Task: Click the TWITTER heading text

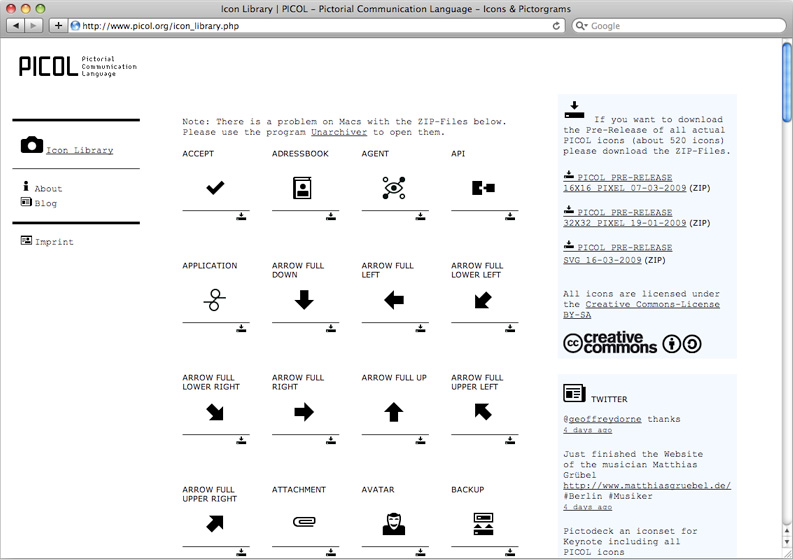Action: coord(609,399)
